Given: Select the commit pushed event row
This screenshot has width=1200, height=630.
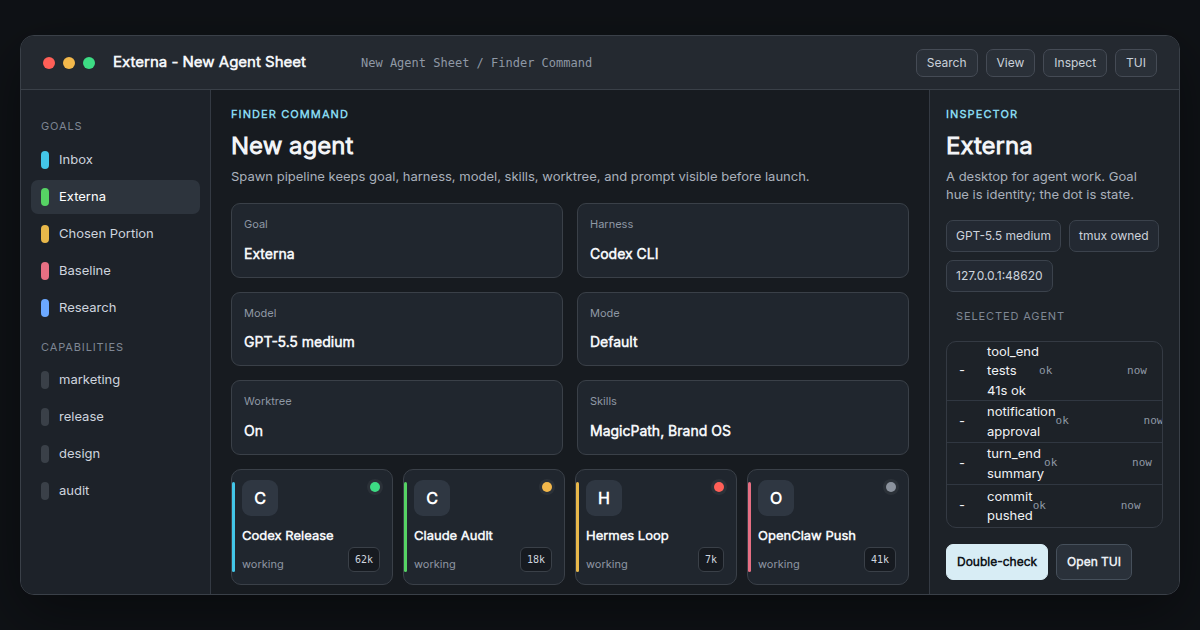Looking at the screenshot, I should [x=1054, y=506].
